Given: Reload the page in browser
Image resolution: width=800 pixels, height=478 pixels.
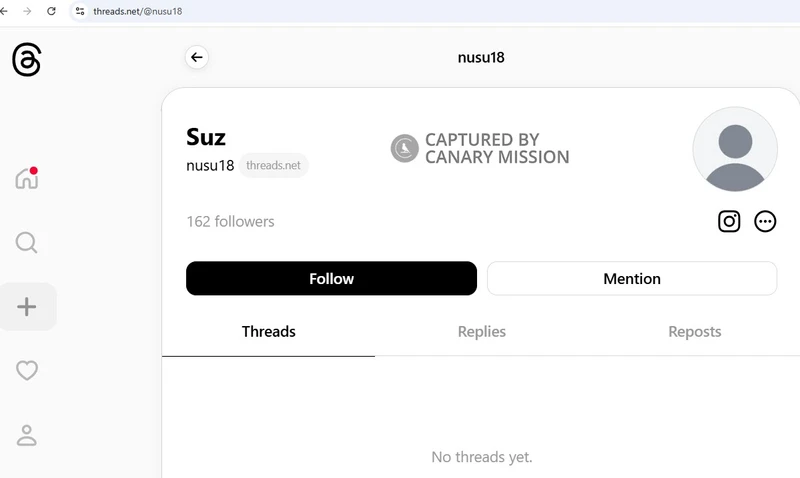Looking at the screenshot, I should point(51,11).
